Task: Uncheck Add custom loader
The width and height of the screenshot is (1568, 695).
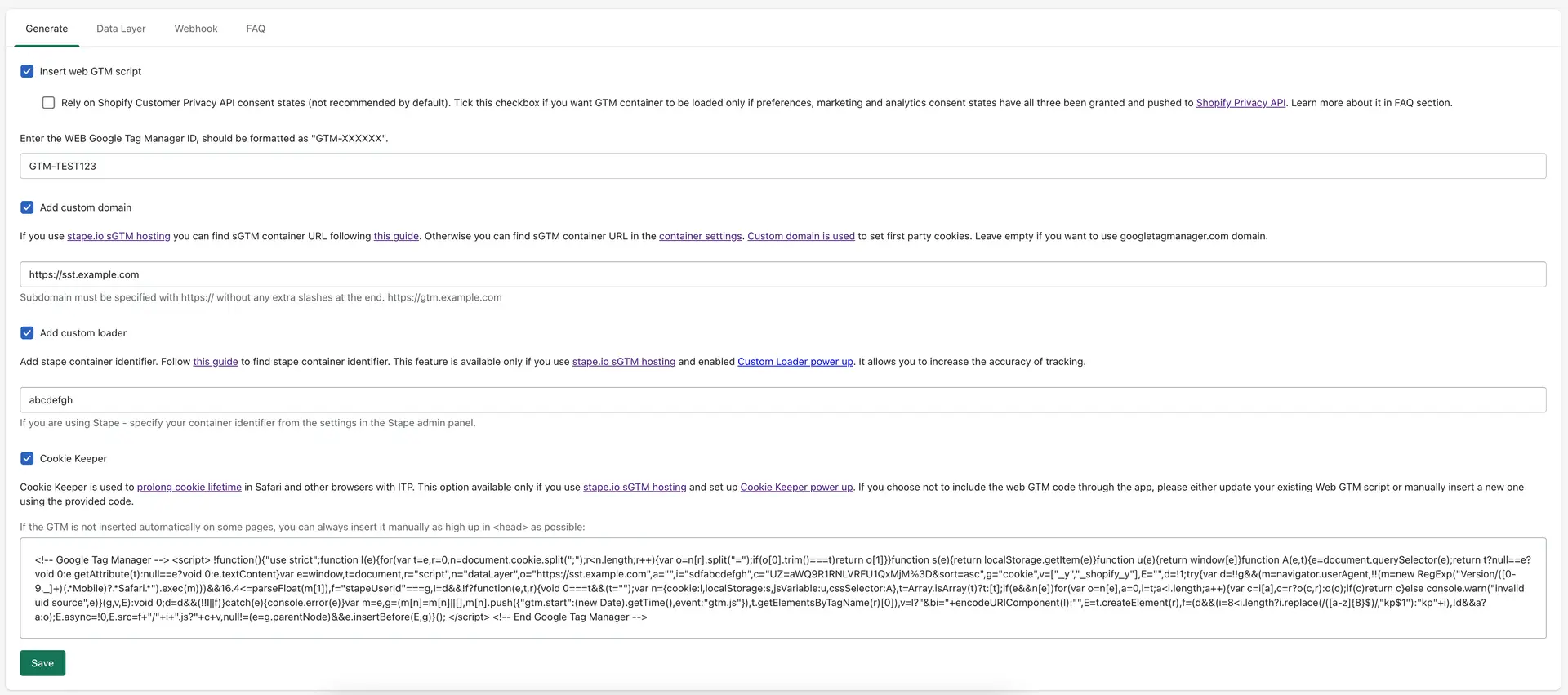Action: tap(27, 333)
